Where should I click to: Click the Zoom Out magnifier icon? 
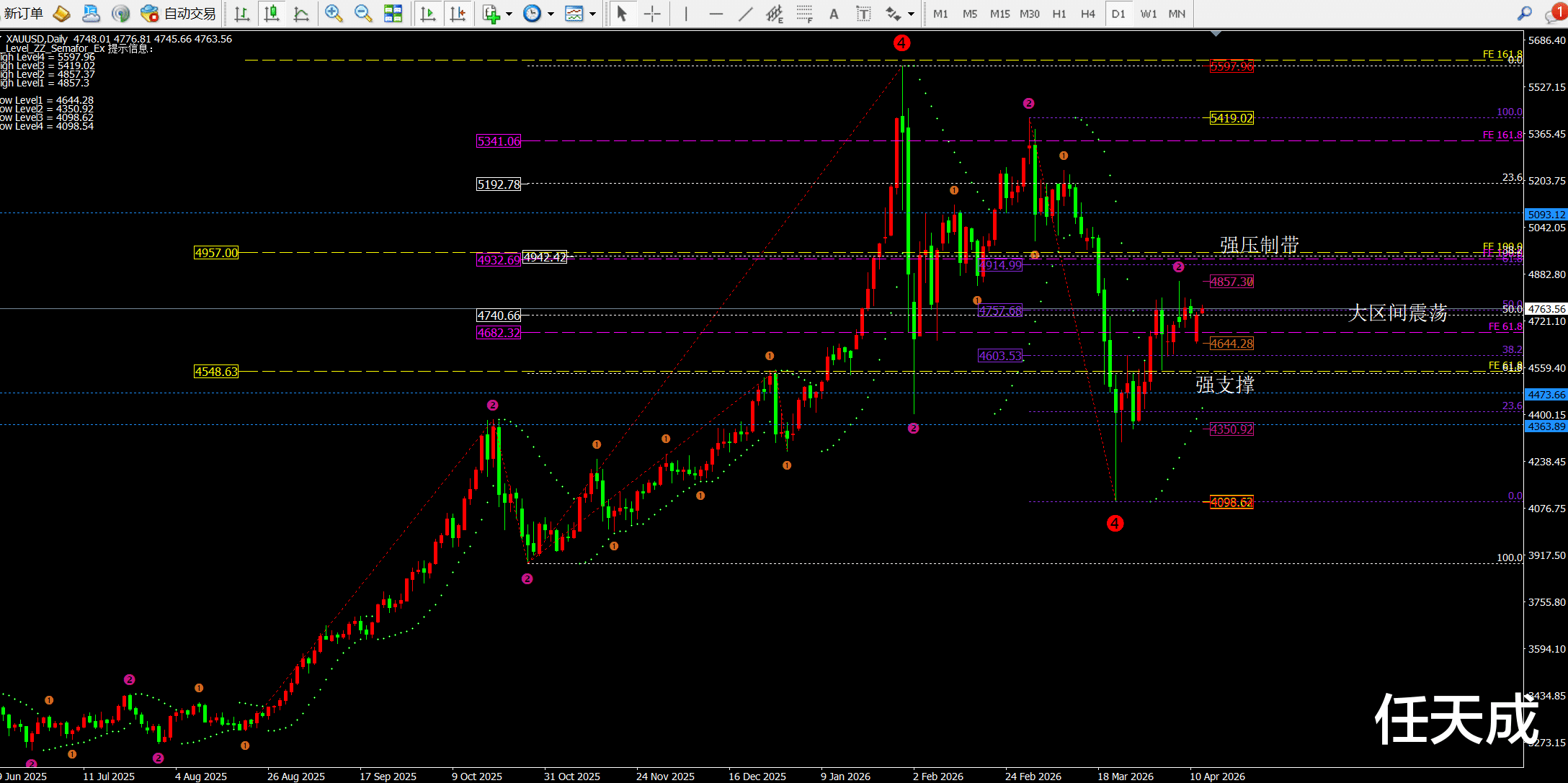363,14
